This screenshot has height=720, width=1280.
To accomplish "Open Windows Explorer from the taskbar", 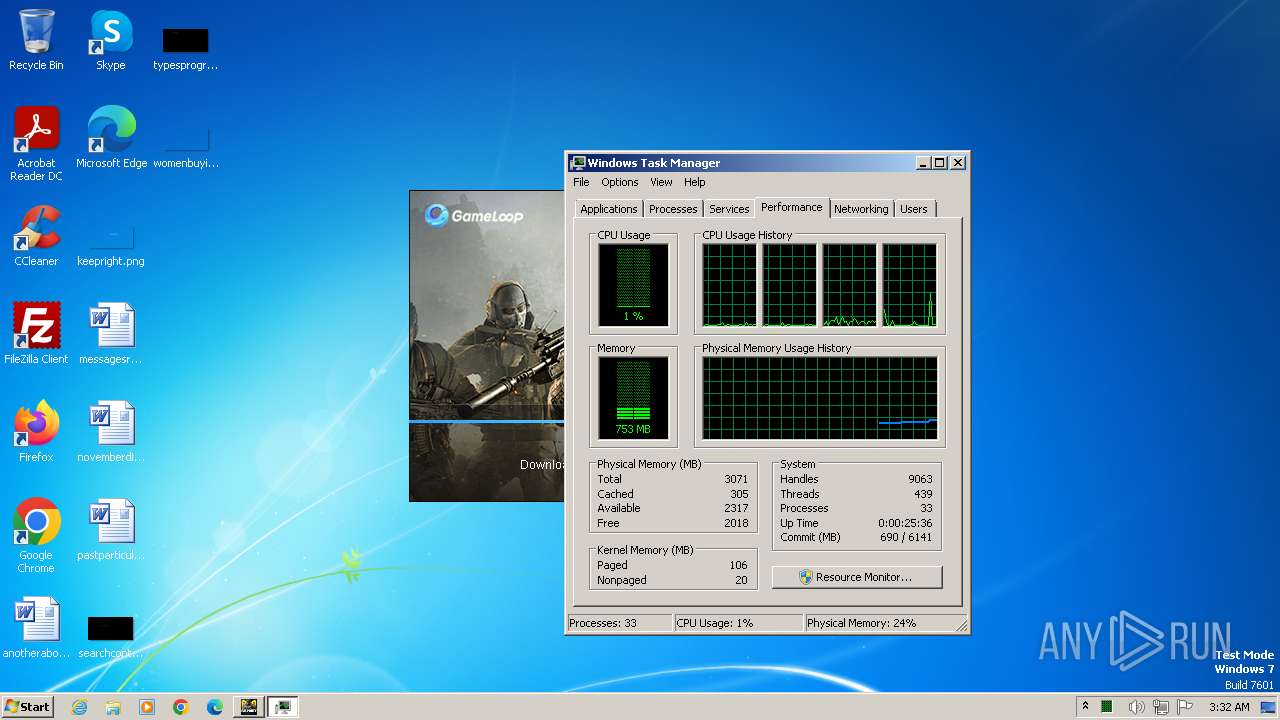I will pyautogui.click(x=113, y=707).
